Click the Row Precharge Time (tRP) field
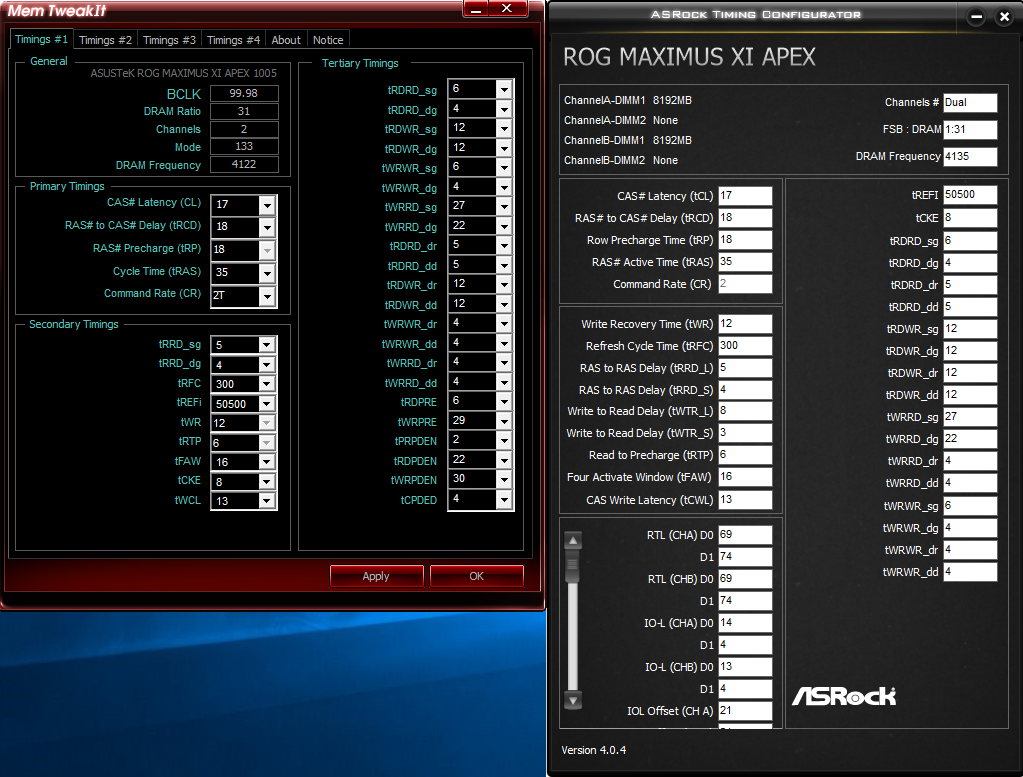 (x=745, y=240)
